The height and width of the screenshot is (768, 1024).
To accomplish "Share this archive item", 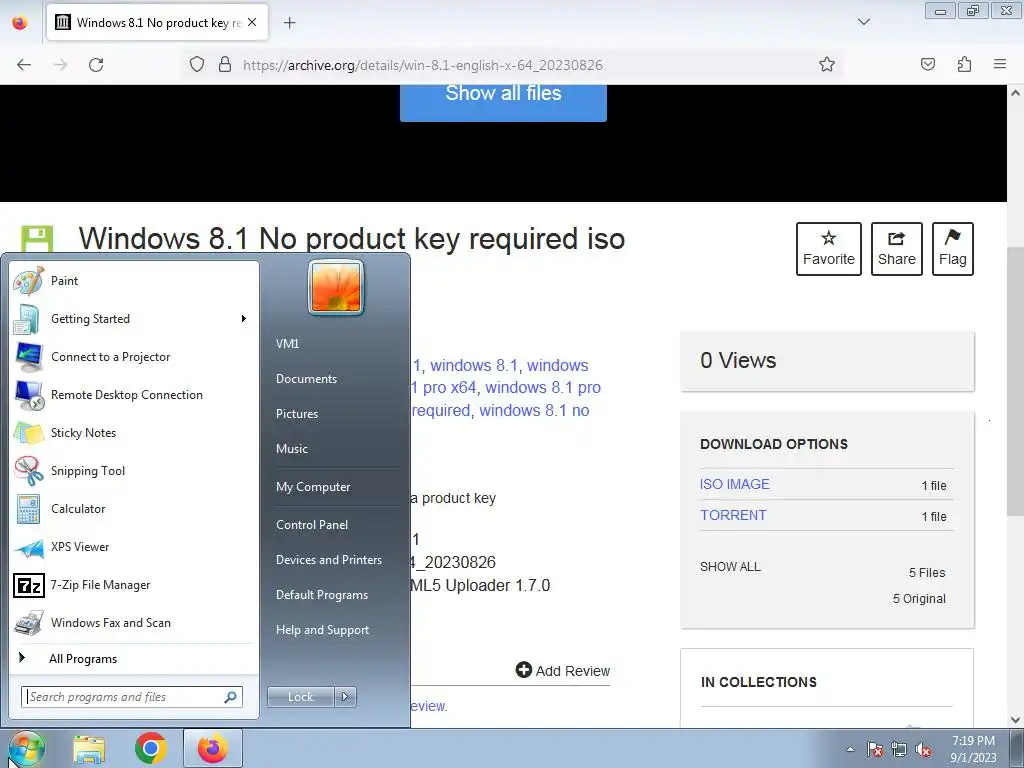I will pyautogui.click(x=897, y=249).
